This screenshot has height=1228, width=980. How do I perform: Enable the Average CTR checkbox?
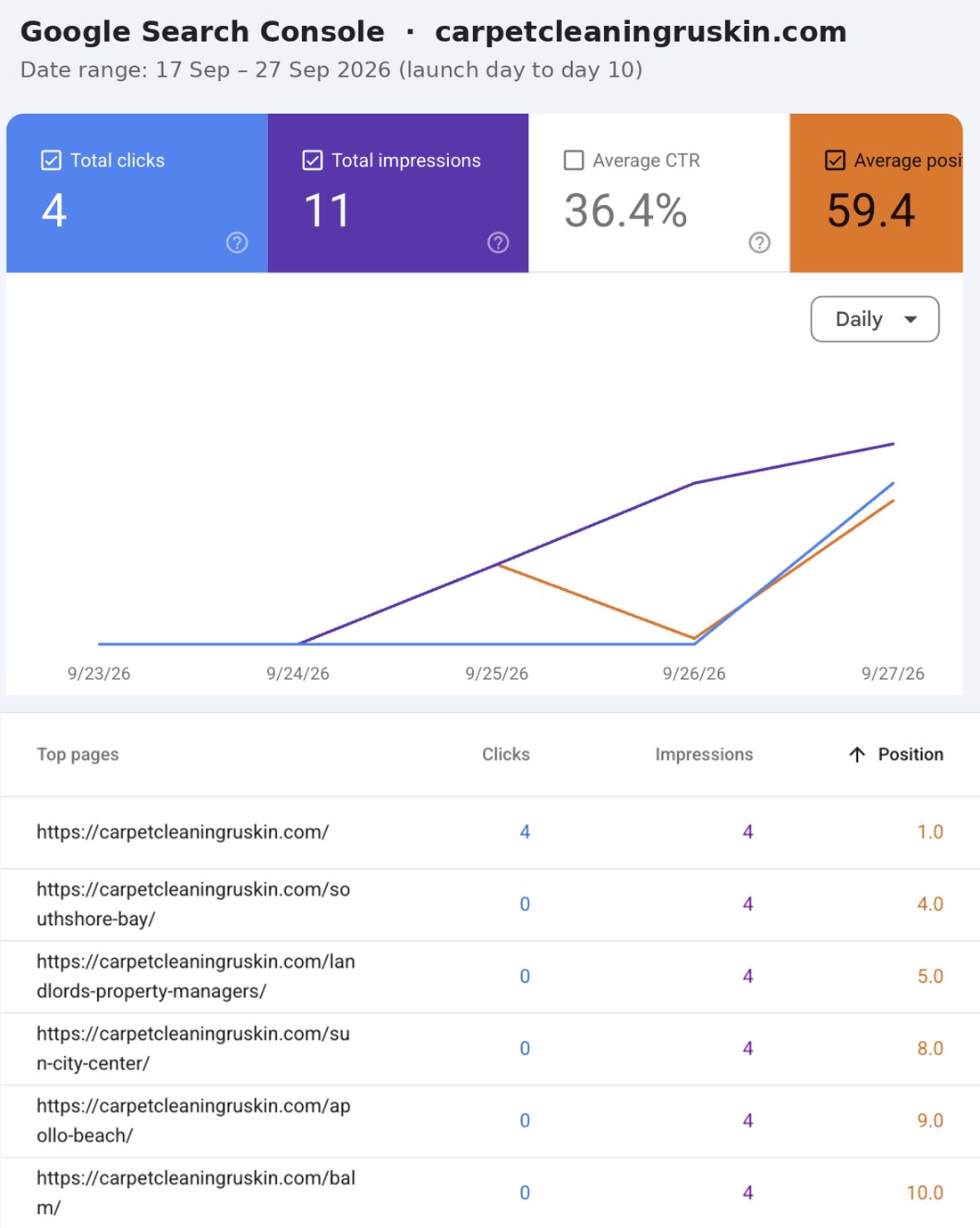click(x=574, y=160)
